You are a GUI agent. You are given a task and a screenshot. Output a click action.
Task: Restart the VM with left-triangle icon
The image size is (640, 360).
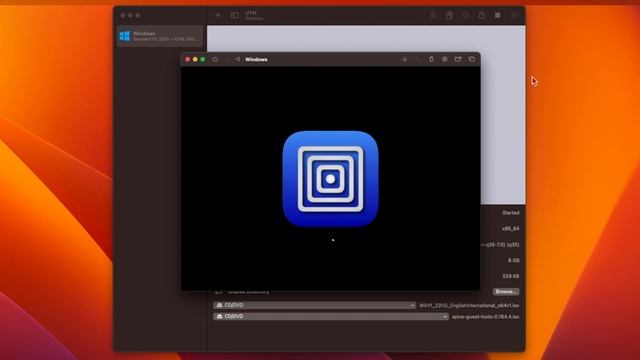coord(238,60)
